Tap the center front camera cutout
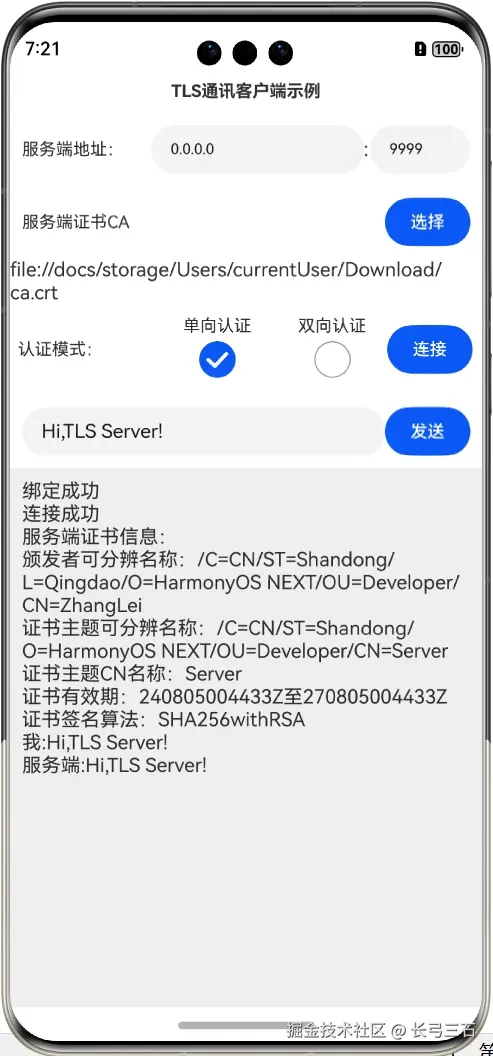This screenshot has width=493, height=1056. click(244, 52)
